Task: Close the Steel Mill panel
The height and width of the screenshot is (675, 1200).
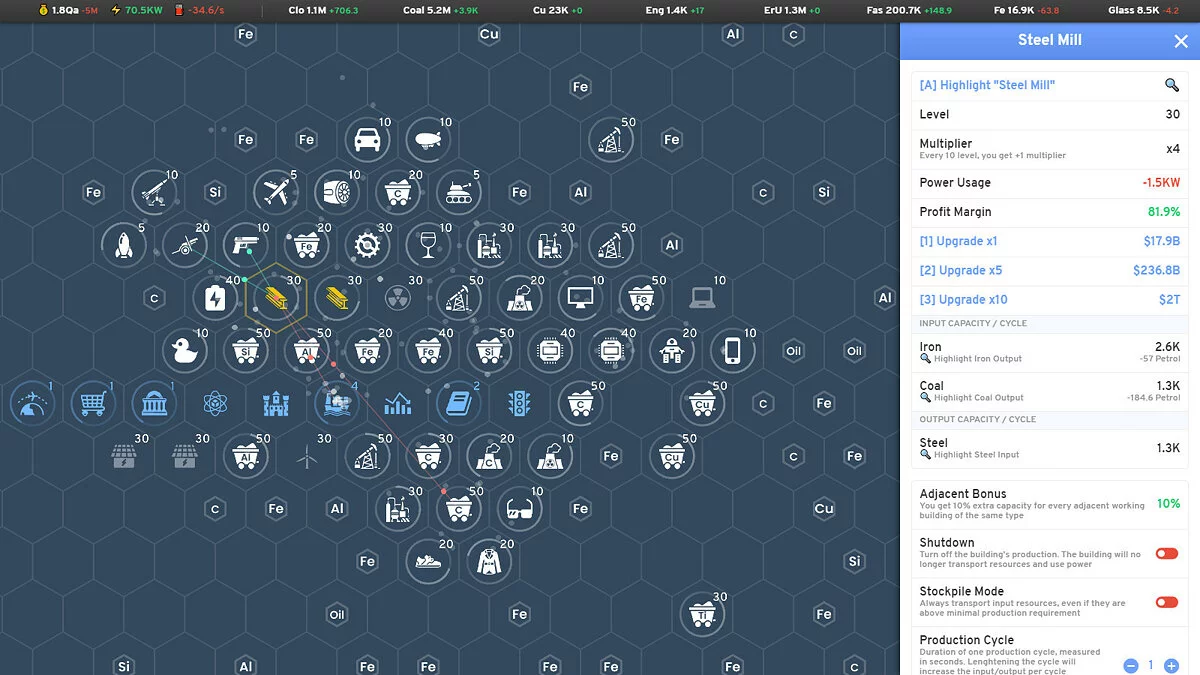Action: [x=1180, y=41]
